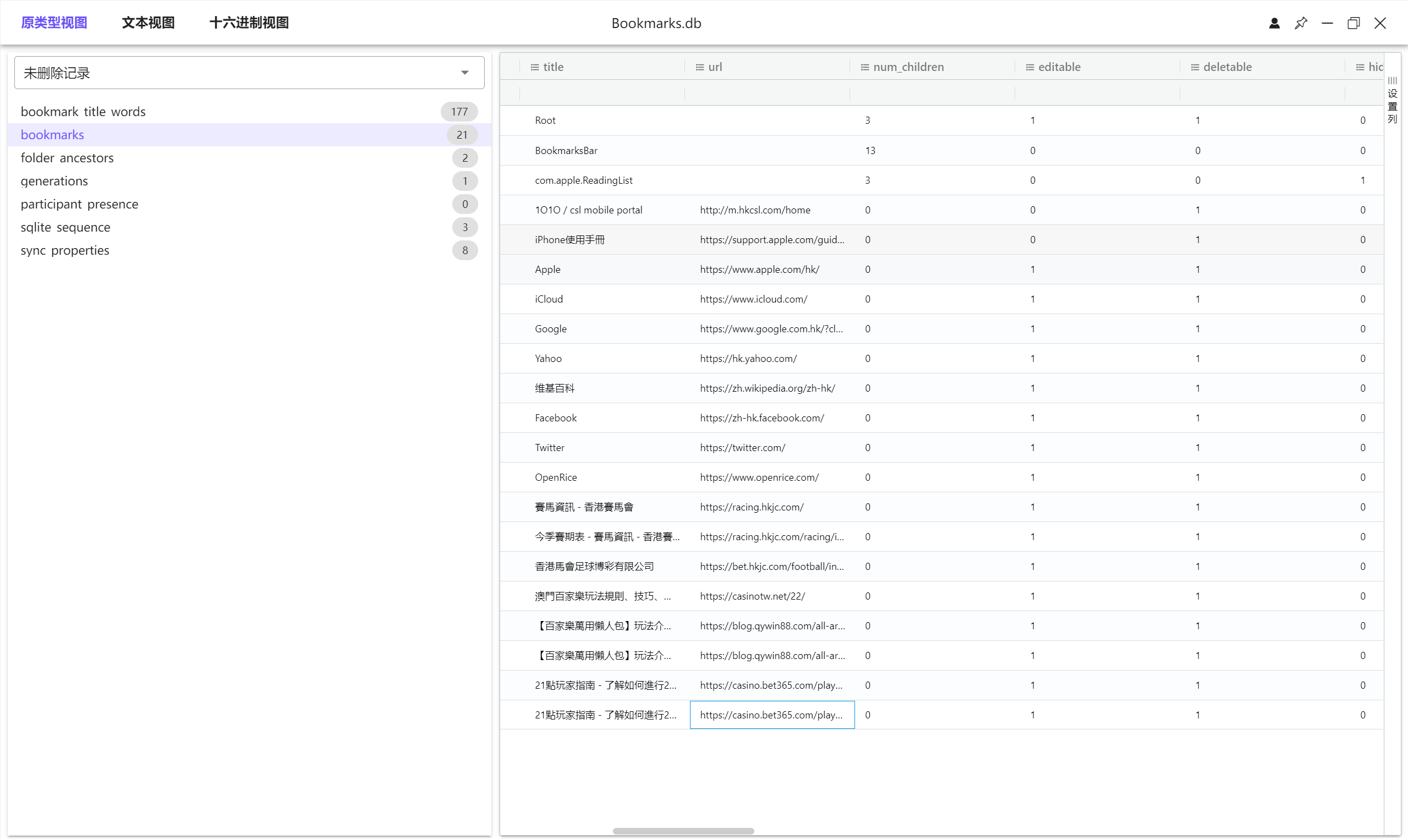1408x840 pixels.
Task: Open the column settings side panel
Action: pyautogui.click(x=1392, y=101)
